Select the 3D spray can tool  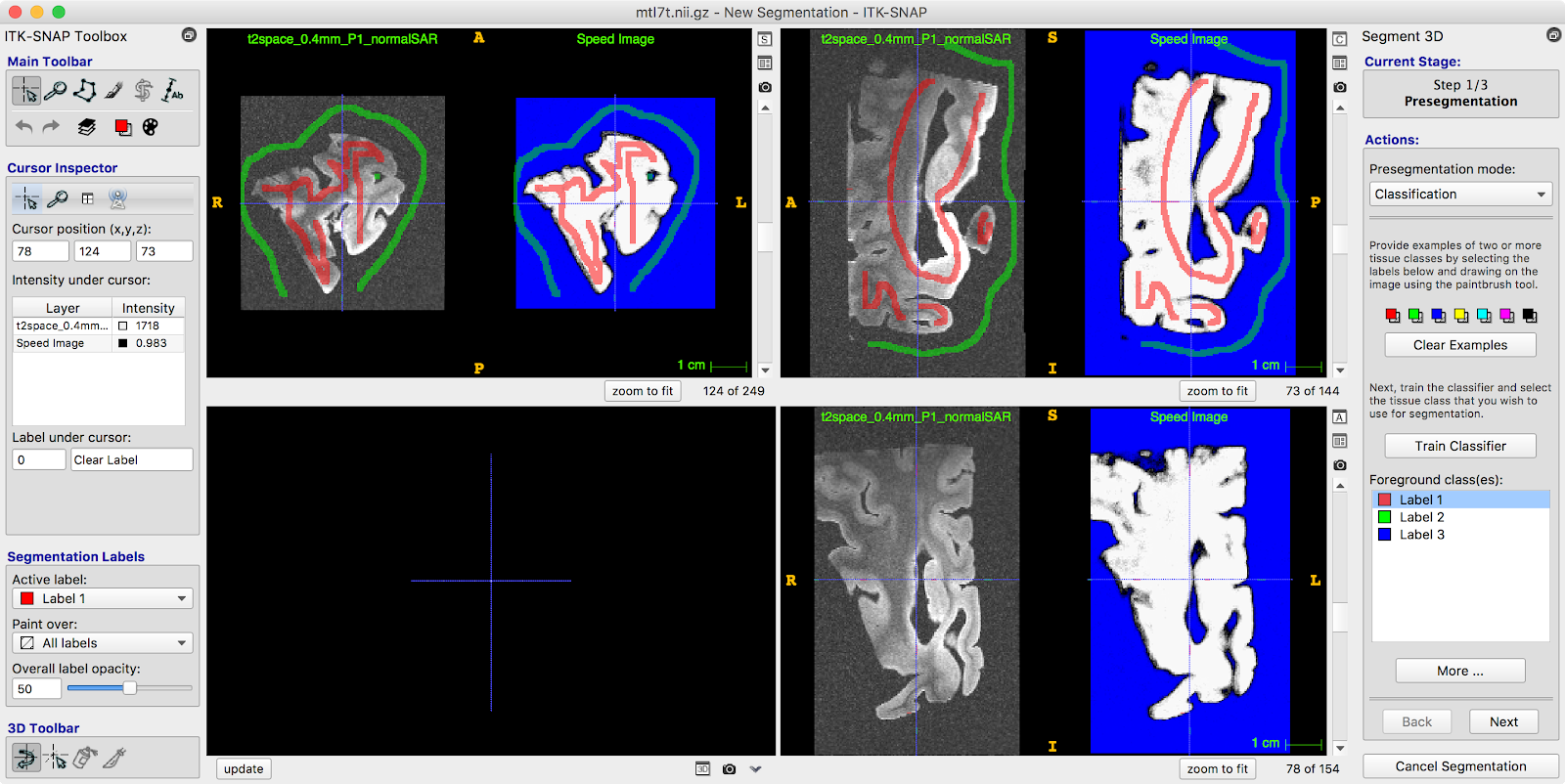(x=85, y=757)
